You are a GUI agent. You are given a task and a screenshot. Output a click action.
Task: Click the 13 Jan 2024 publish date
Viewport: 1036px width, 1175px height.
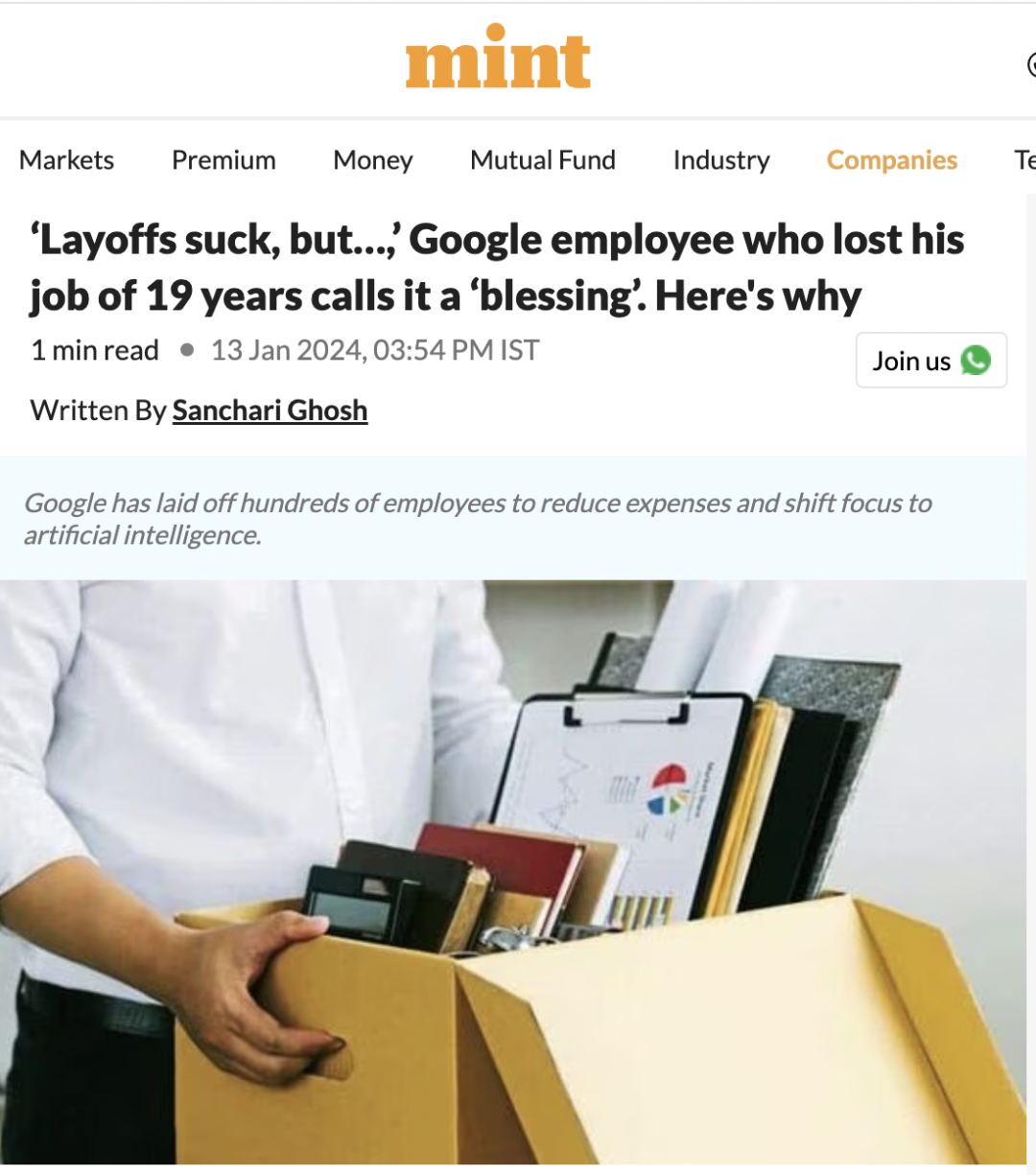[x=375, y=350]
